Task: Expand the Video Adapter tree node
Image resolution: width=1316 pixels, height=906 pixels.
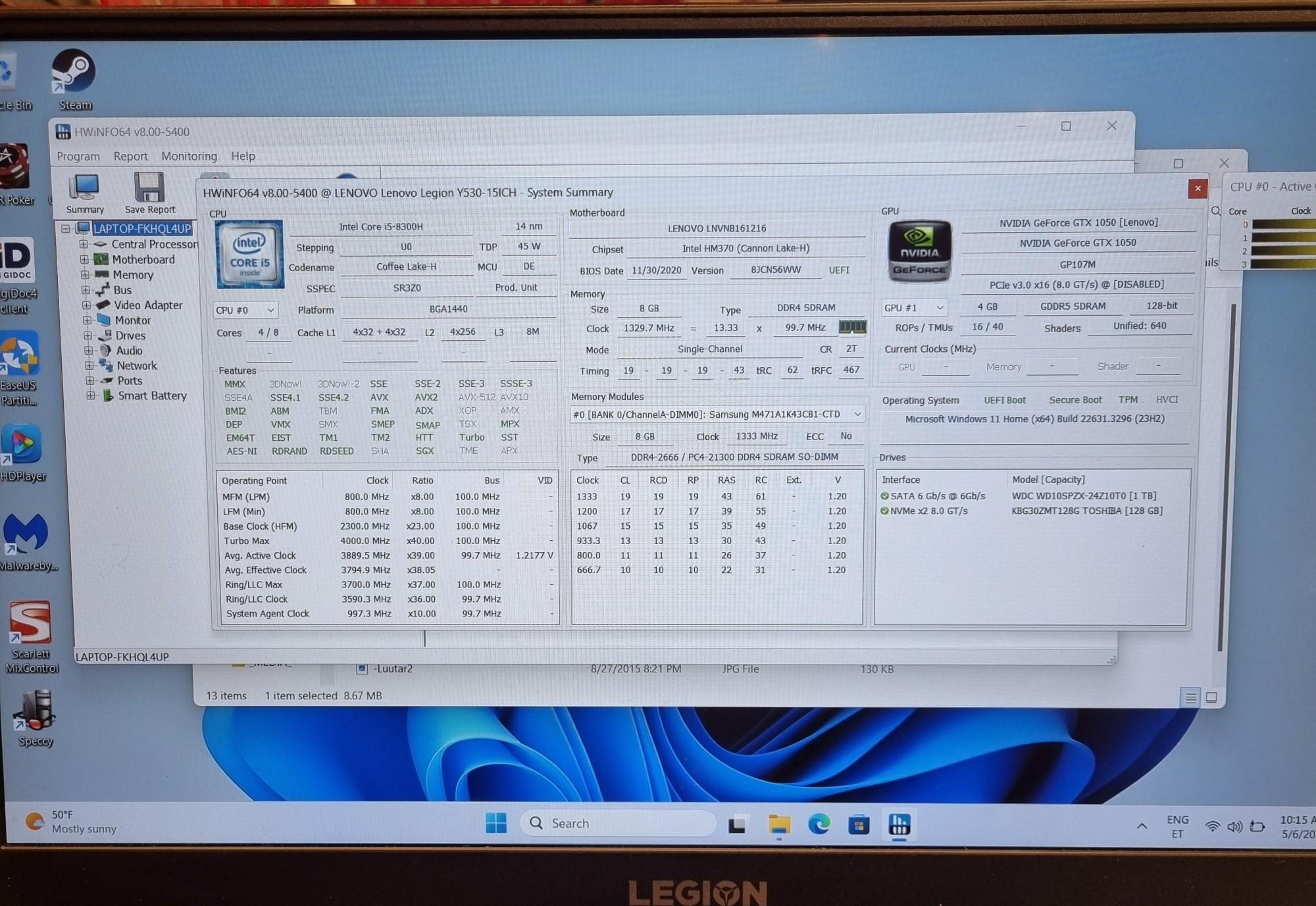Action: point(86,305)
